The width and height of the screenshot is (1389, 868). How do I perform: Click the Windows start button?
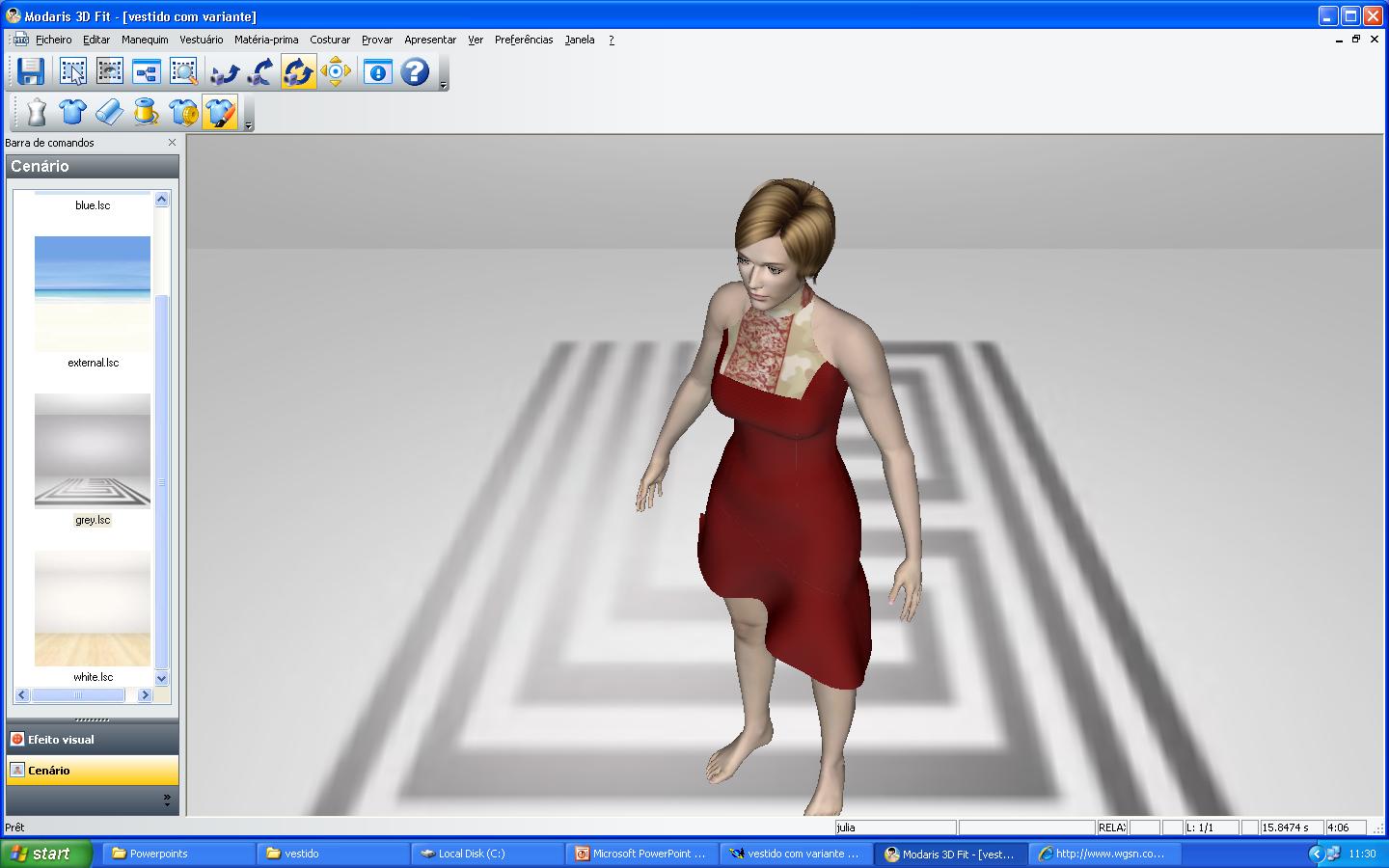[46, 854]
